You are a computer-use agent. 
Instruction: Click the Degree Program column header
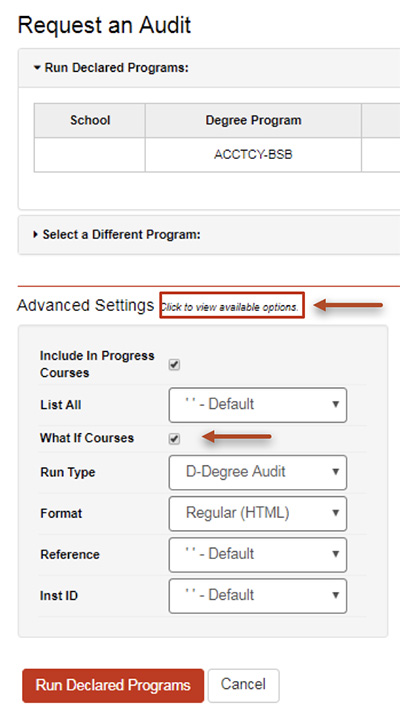(253, 121)
